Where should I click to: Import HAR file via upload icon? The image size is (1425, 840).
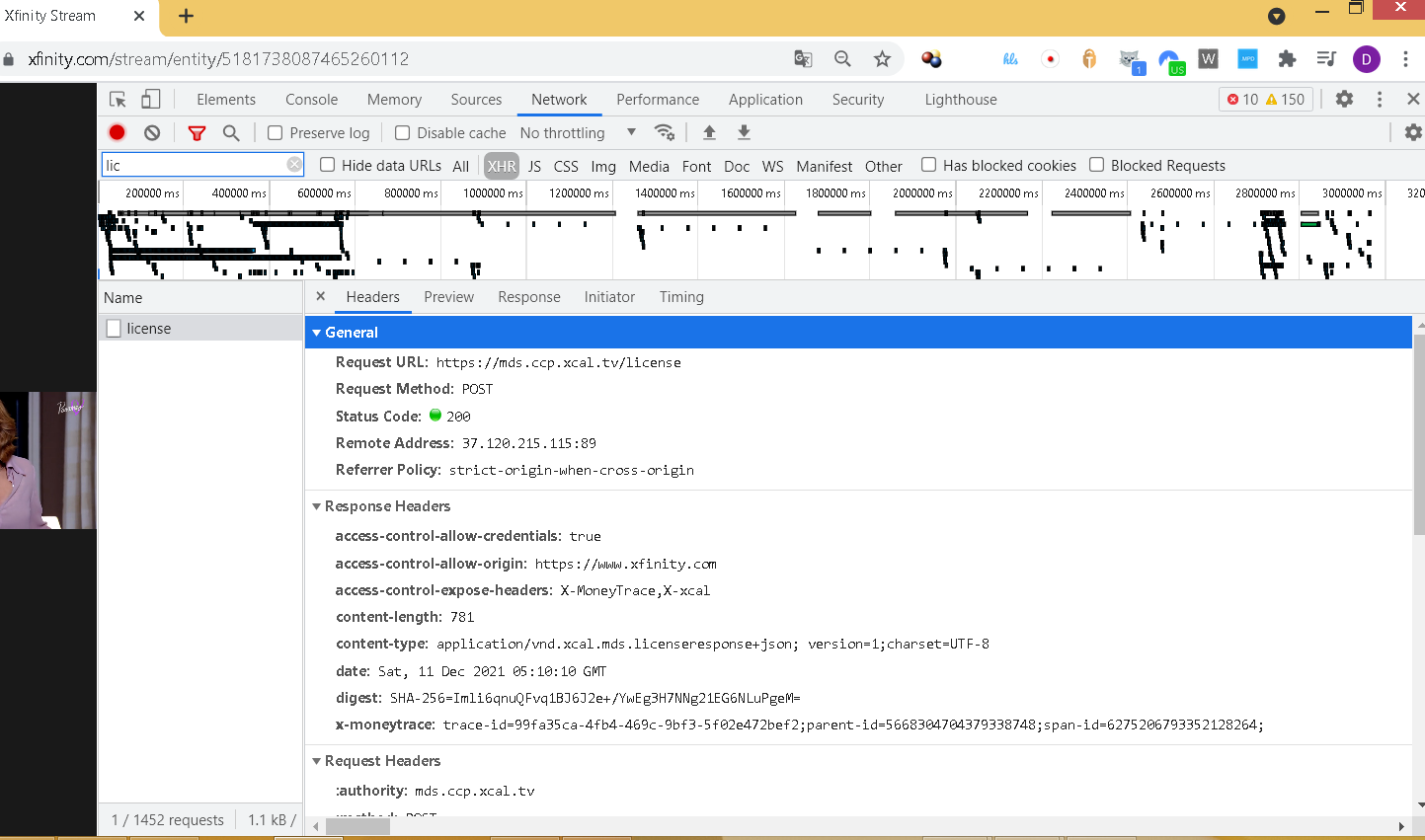point(707,131)
